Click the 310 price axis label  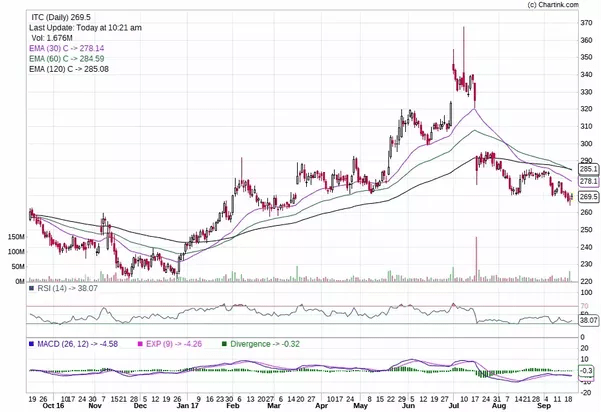click(586, 126)
